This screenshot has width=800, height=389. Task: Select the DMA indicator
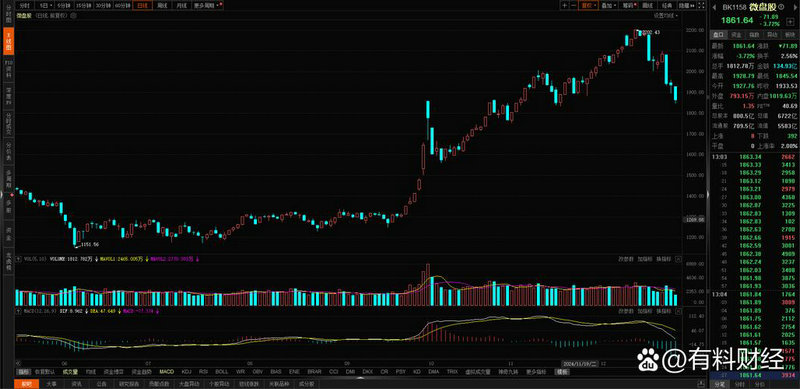434,372
